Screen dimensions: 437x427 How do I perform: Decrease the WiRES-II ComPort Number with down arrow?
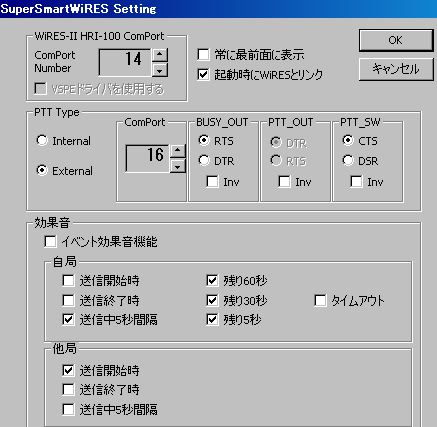pyautogui.click(x=160, y=70)
